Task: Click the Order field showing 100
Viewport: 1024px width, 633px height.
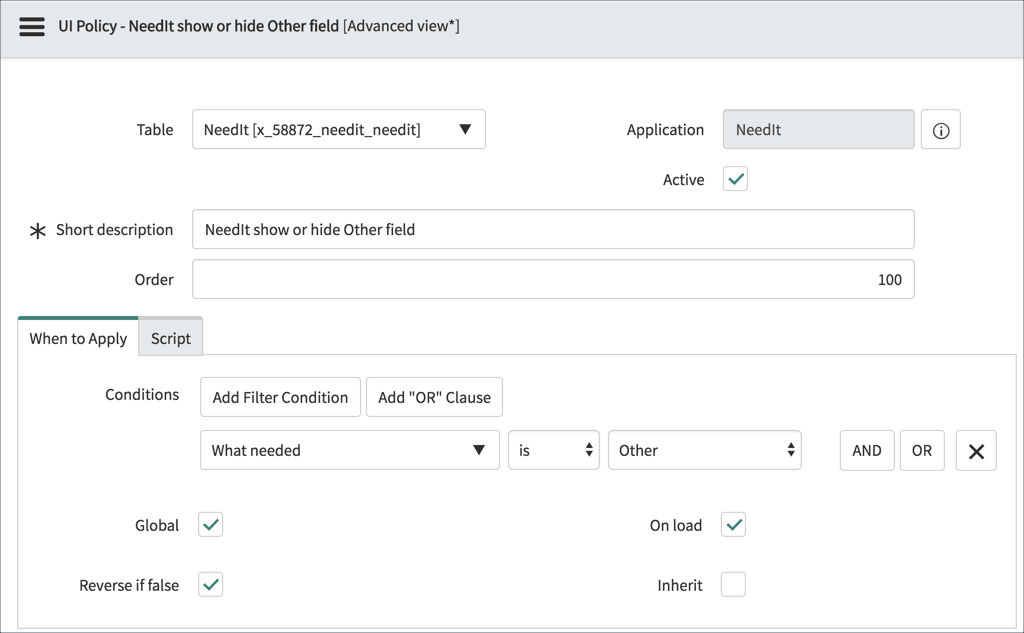Action: [553, 280]
